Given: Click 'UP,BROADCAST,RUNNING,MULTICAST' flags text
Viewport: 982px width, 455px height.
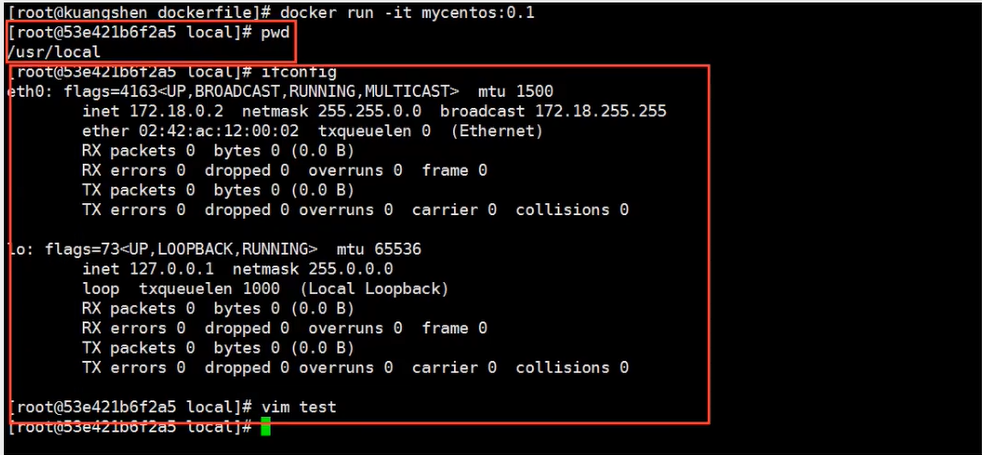Looking at the screenshot, I should (308, 92).
